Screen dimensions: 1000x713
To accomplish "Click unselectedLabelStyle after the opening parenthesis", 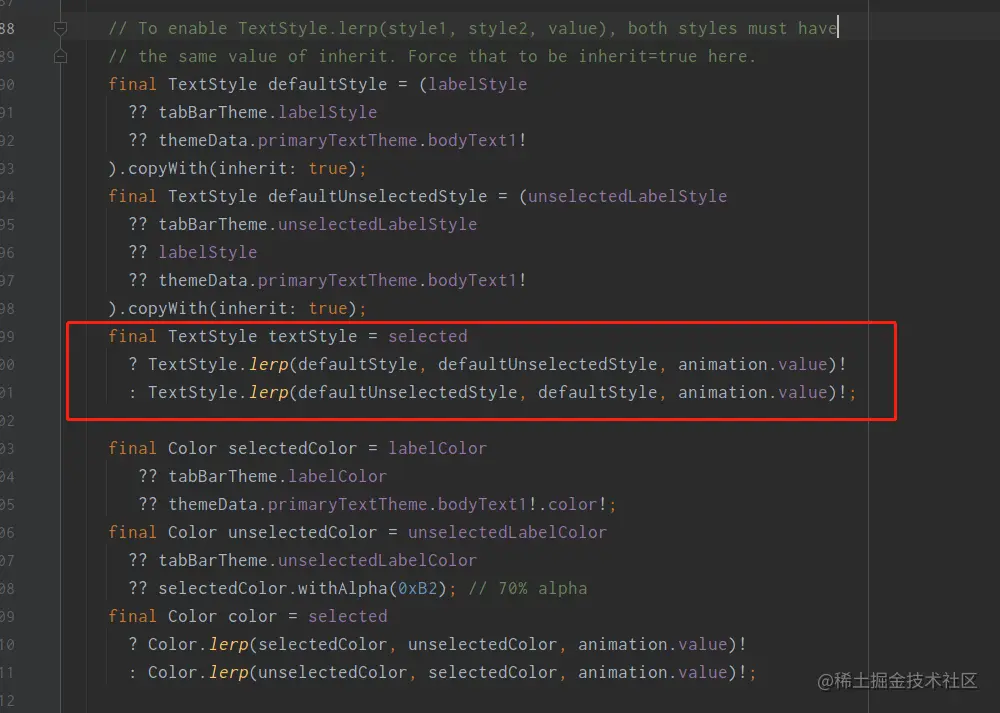I will [x=627, y=196].
